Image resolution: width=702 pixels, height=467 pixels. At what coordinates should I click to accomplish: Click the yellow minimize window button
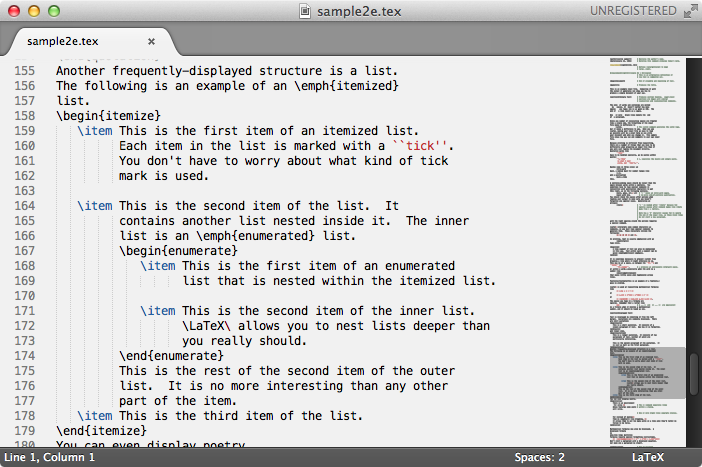(x=34, y=11)
